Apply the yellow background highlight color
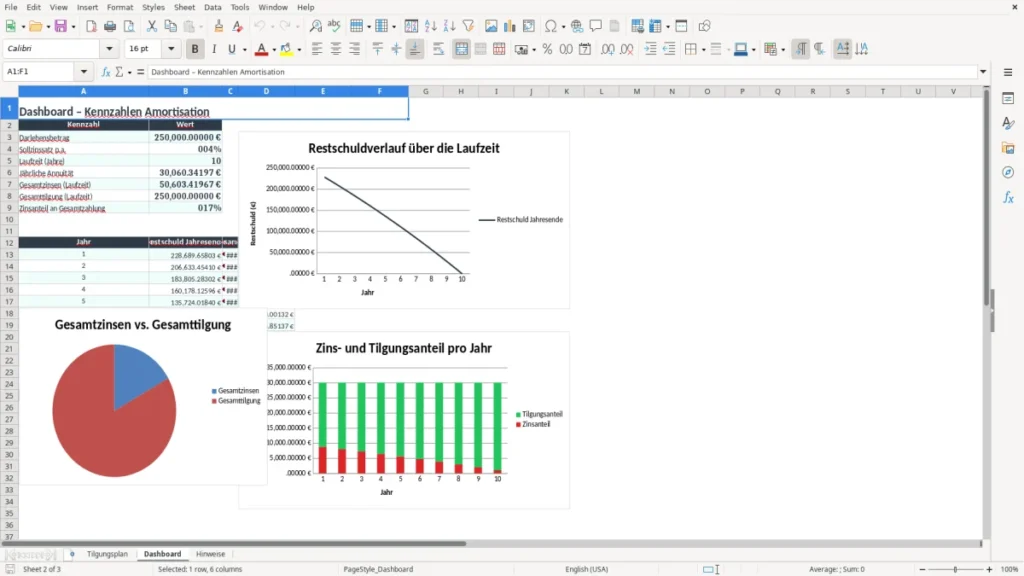This screenshot has width=1024, height=576. click(x=286, y=49)
